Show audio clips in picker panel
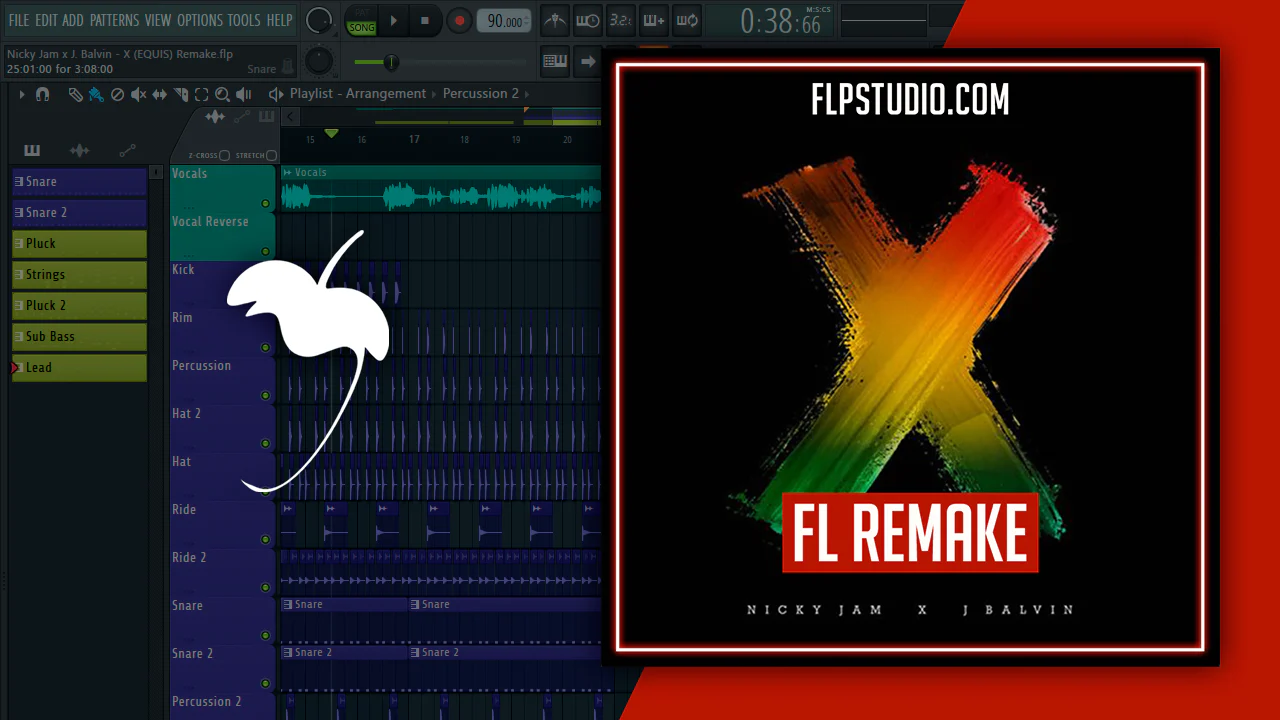 (x=79, y=151)
